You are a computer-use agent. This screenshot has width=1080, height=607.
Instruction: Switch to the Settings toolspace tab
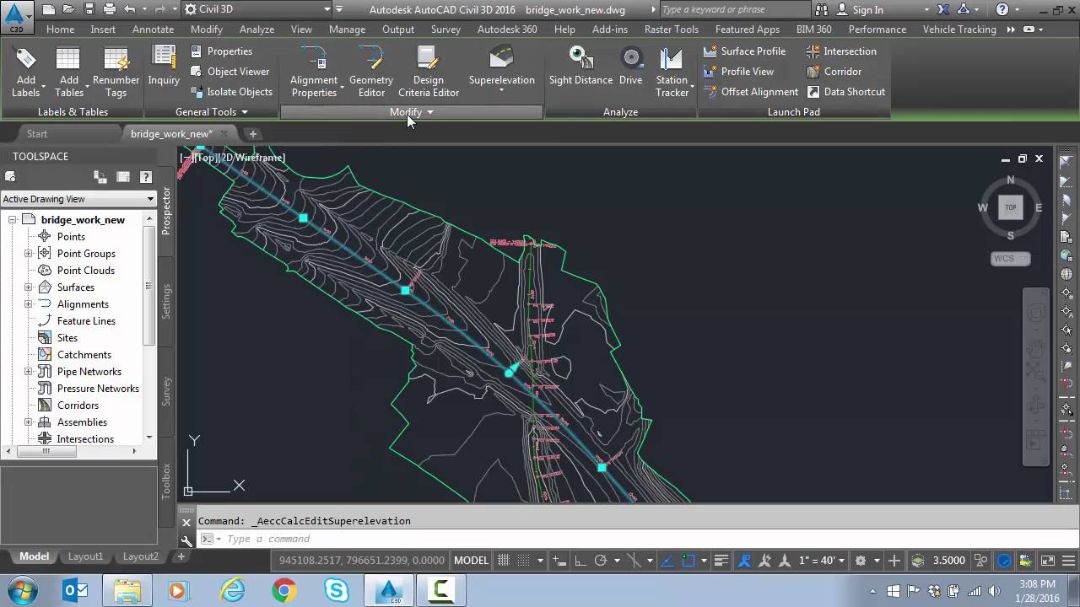pyautogui.click(x=166, y=301)
